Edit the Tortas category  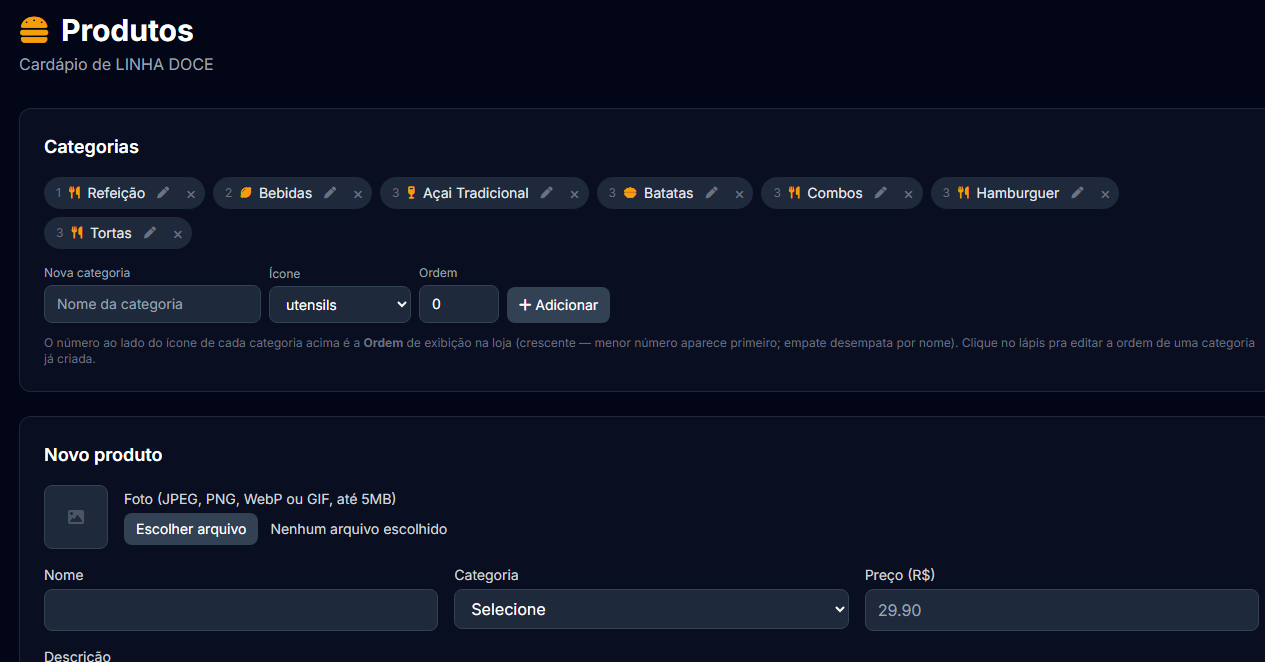pyautogui.click(x=150, y=233)
